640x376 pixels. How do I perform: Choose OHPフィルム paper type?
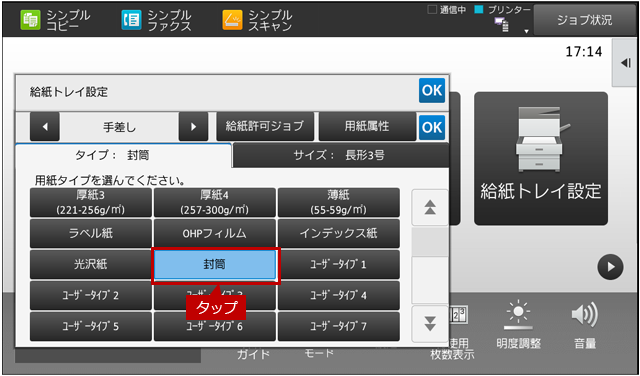[215, 234]
